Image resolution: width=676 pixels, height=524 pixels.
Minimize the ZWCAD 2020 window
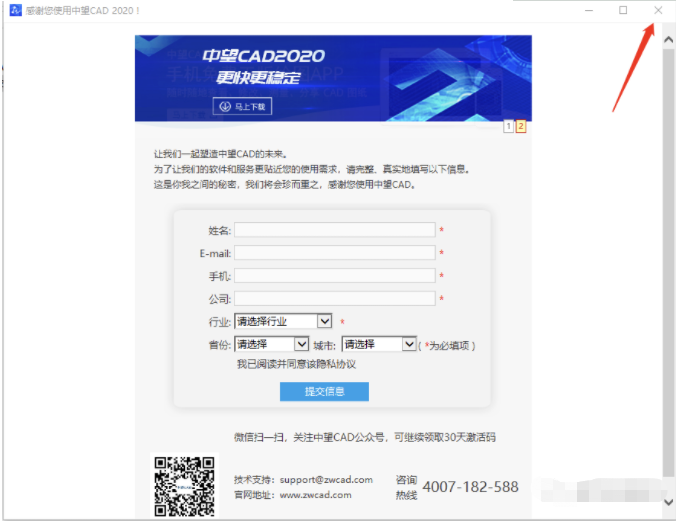pyautogui.click(x=589, y=10)
